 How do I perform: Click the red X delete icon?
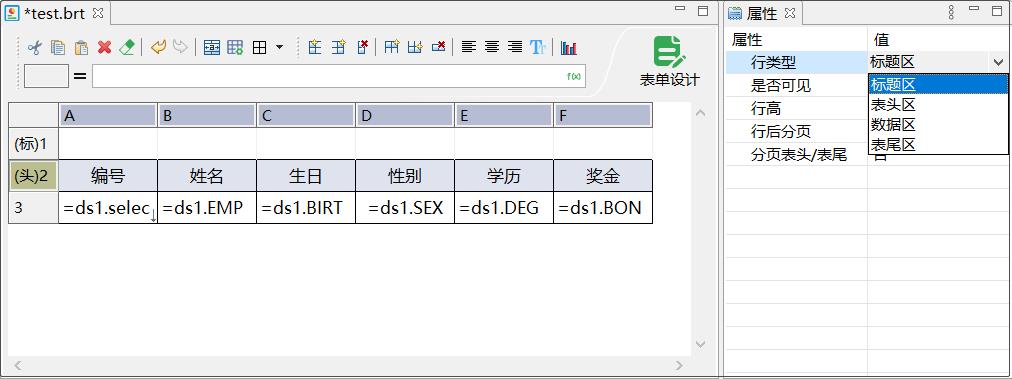(105, 47)
